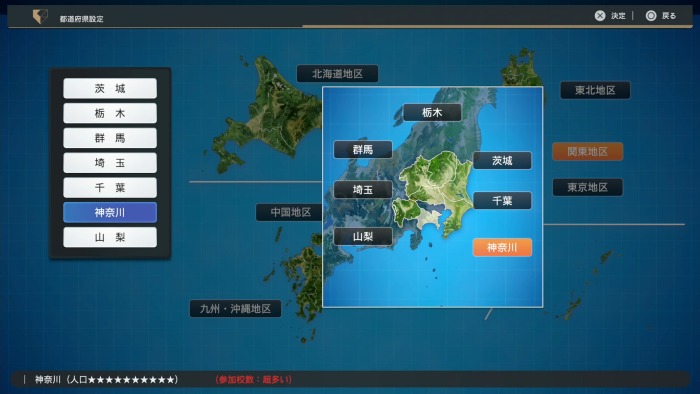700x394 pixels.
Task: Click the 埼玉 label on the Kanto map
Action: pos(363,190)
